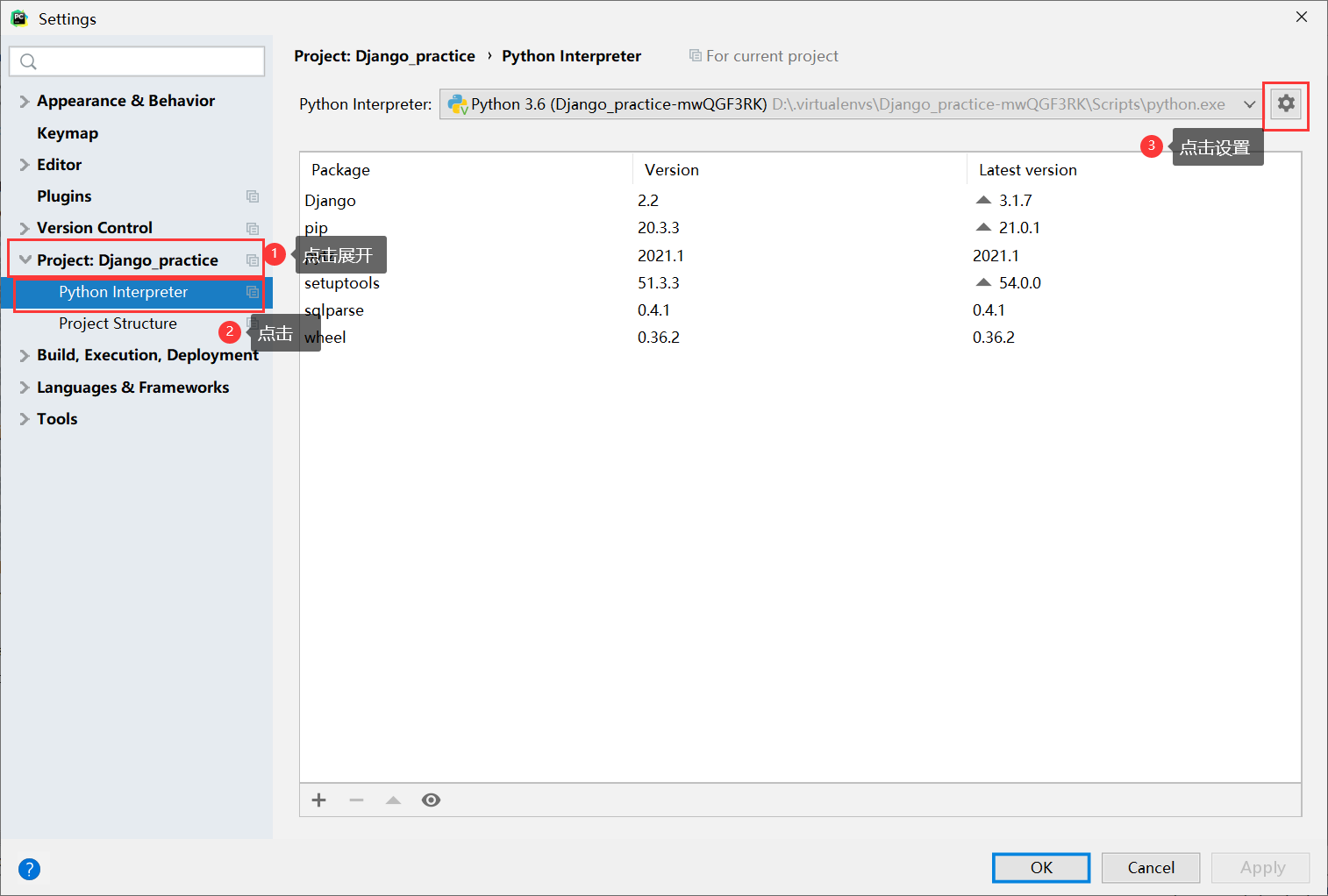Expand Appearance & Behavior section
The image size is (1328, 896).
[x=25, y=102]
